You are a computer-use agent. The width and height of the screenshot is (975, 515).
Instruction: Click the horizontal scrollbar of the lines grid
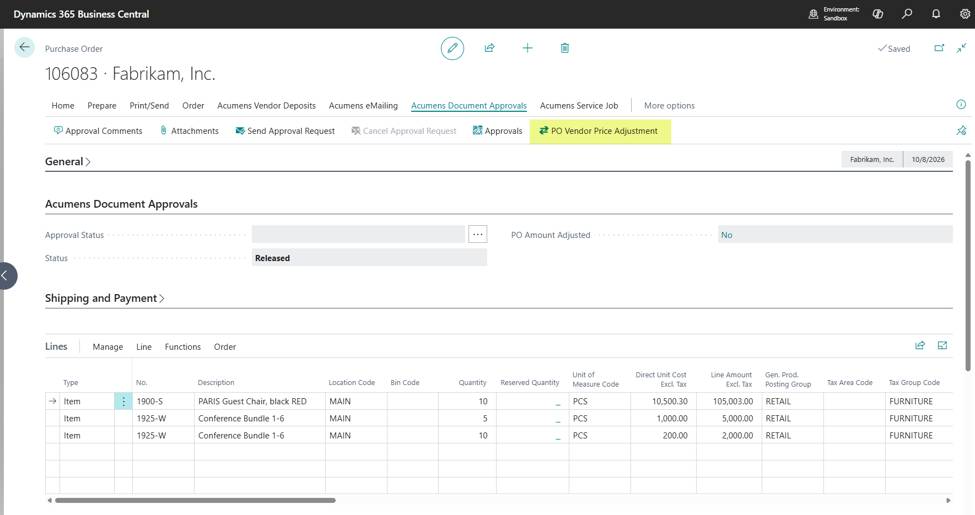click(x=195, y=500)
